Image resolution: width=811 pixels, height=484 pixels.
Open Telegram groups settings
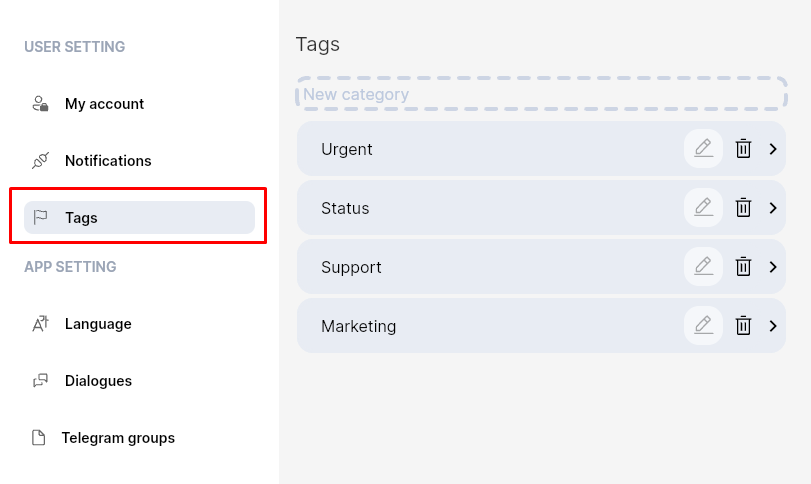click(x=117, y=438)
